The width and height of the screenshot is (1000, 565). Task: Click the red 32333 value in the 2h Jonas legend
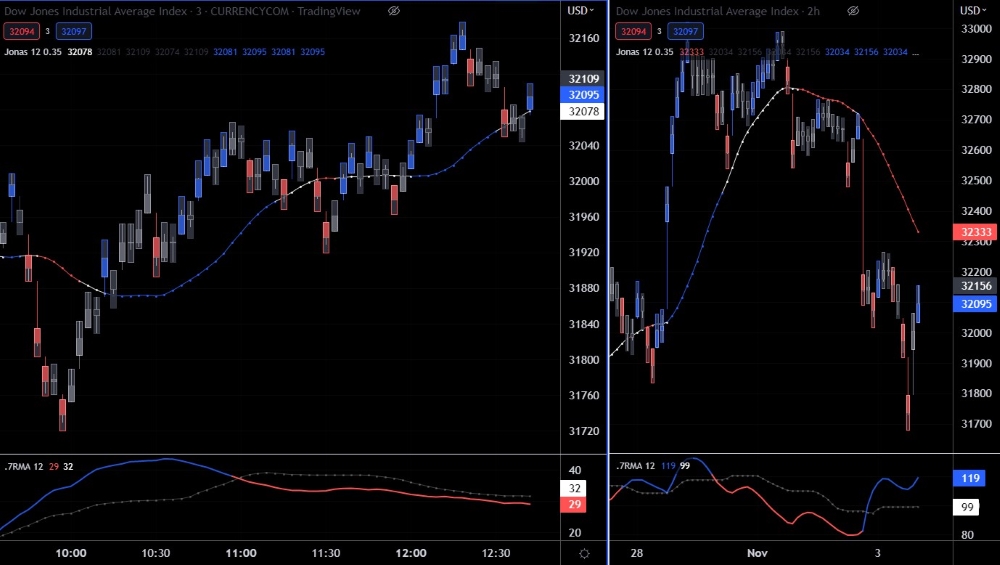pyautogui.click(x=691, y=52)
